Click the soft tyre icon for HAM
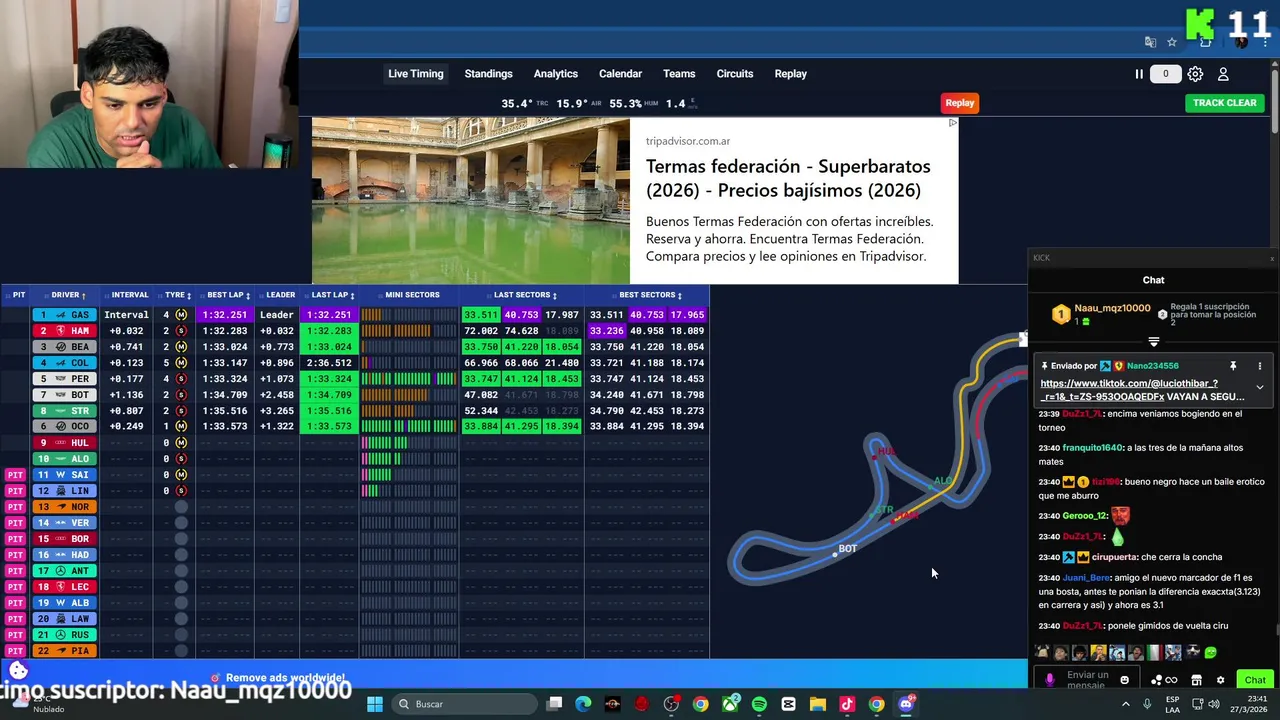 coord(181,331)
